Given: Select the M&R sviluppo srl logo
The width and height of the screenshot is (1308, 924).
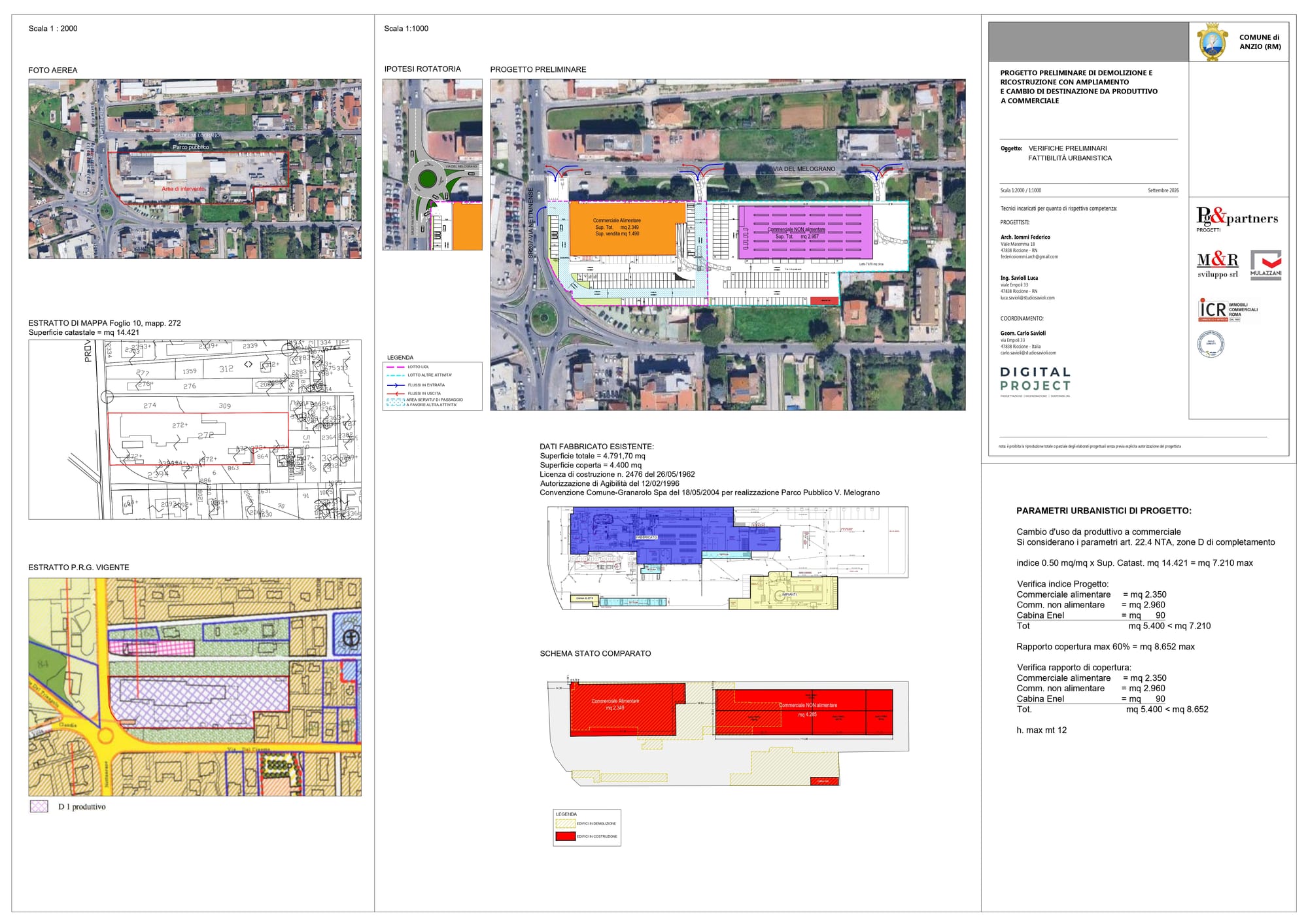Looking at the screenshot, I should [x=1218, y=265].
